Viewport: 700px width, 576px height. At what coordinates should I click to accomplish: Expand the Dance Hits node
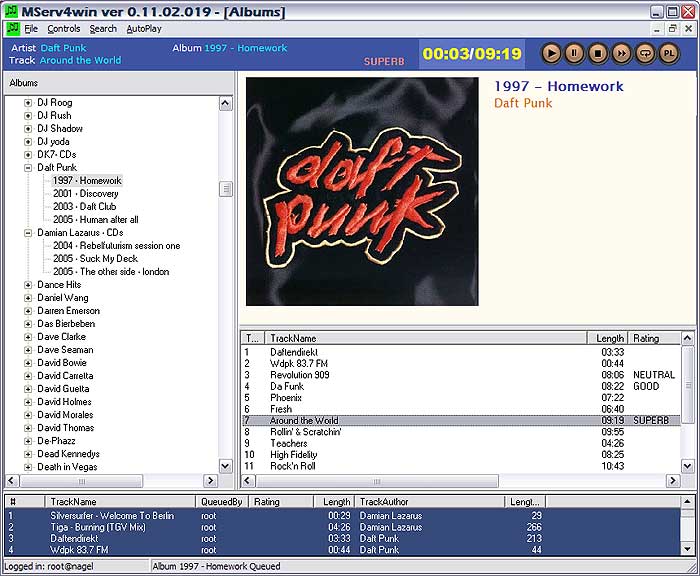(x=28, y=285)
